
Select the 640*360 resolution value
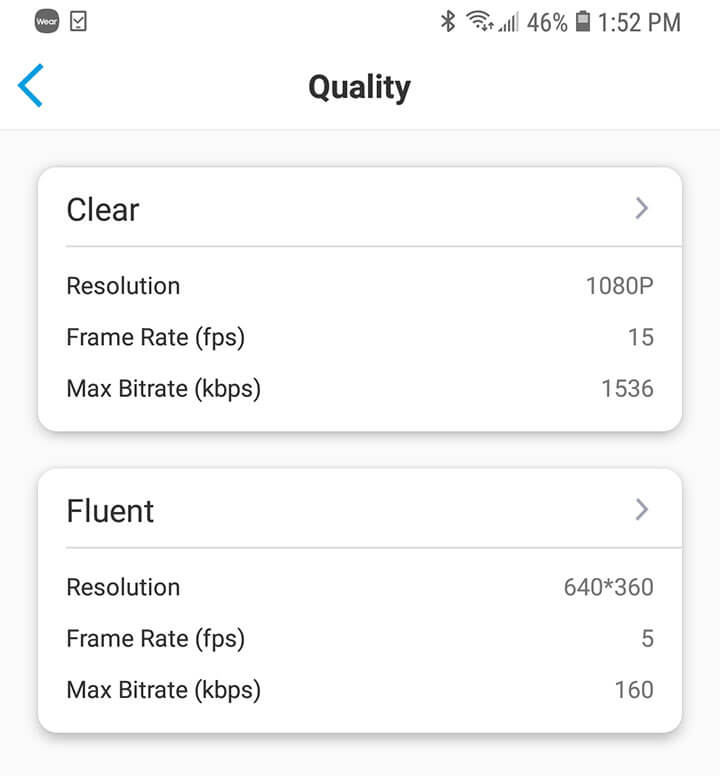[608, 587]
